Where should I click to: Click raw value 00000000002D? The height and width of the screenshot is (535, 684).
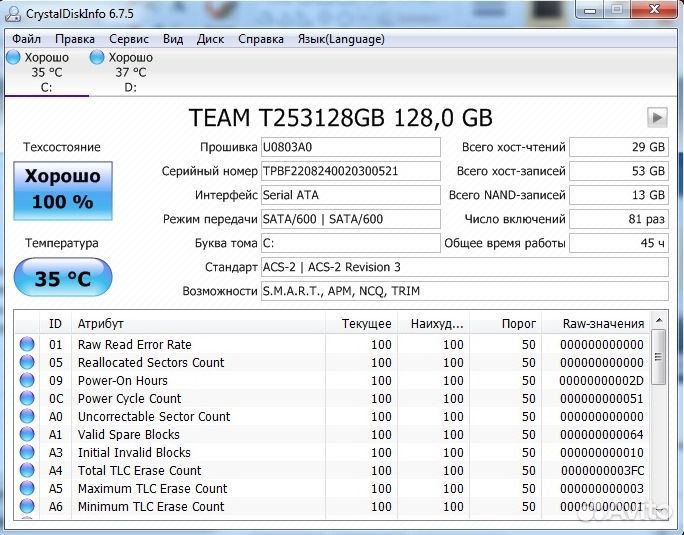click(x=602, y=381)
